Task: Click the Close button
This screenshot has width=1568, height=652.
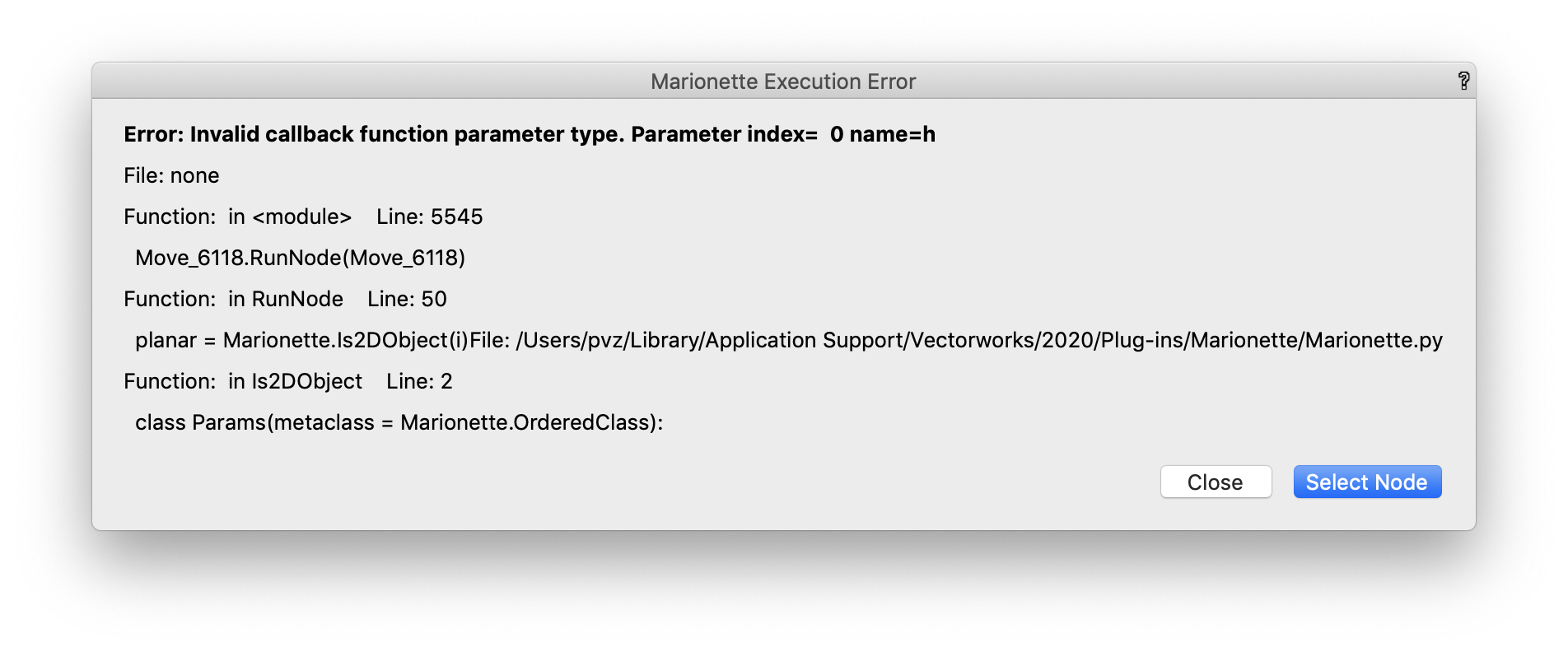Action: pyautogui.click(x=1216, y=482)
